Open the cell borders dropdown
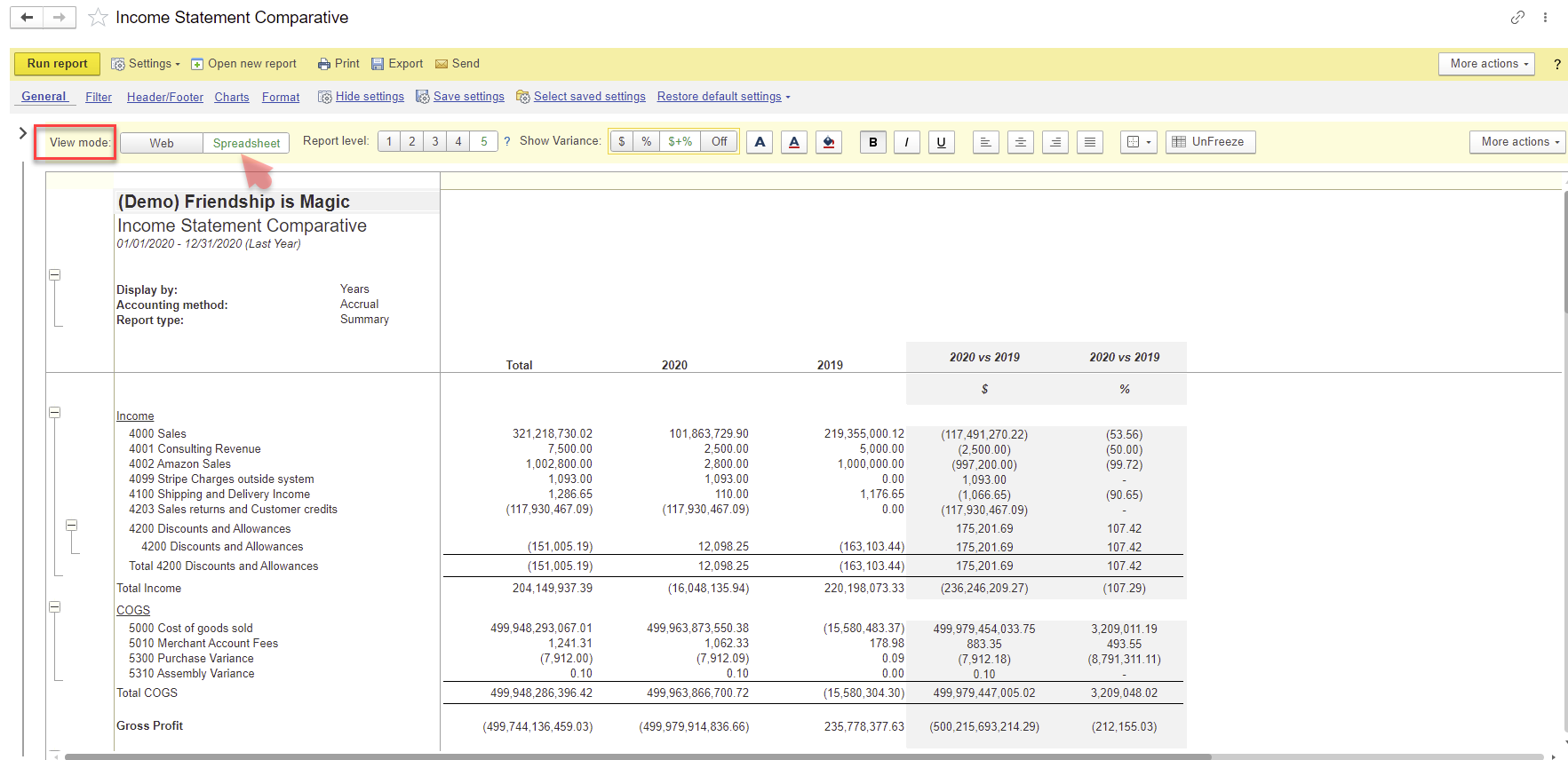The image size is (1568, 760). [1139, 142]
